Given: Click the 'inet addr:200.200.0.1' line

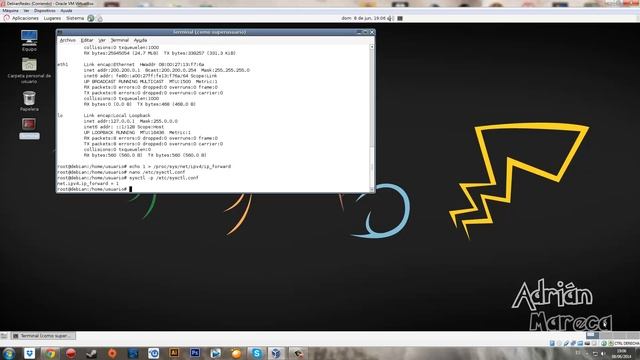Looking at the screenshot, I should coord(167,70).
